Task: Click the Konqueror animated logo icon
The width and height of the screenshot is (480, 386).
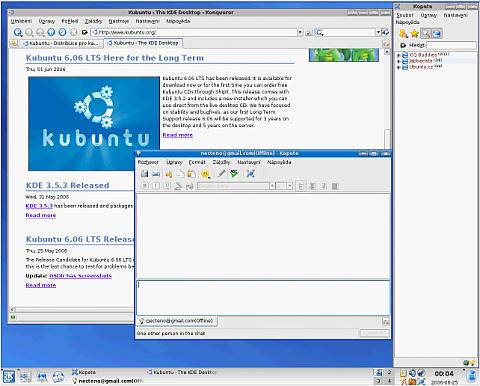Action: tap(386, 32)
